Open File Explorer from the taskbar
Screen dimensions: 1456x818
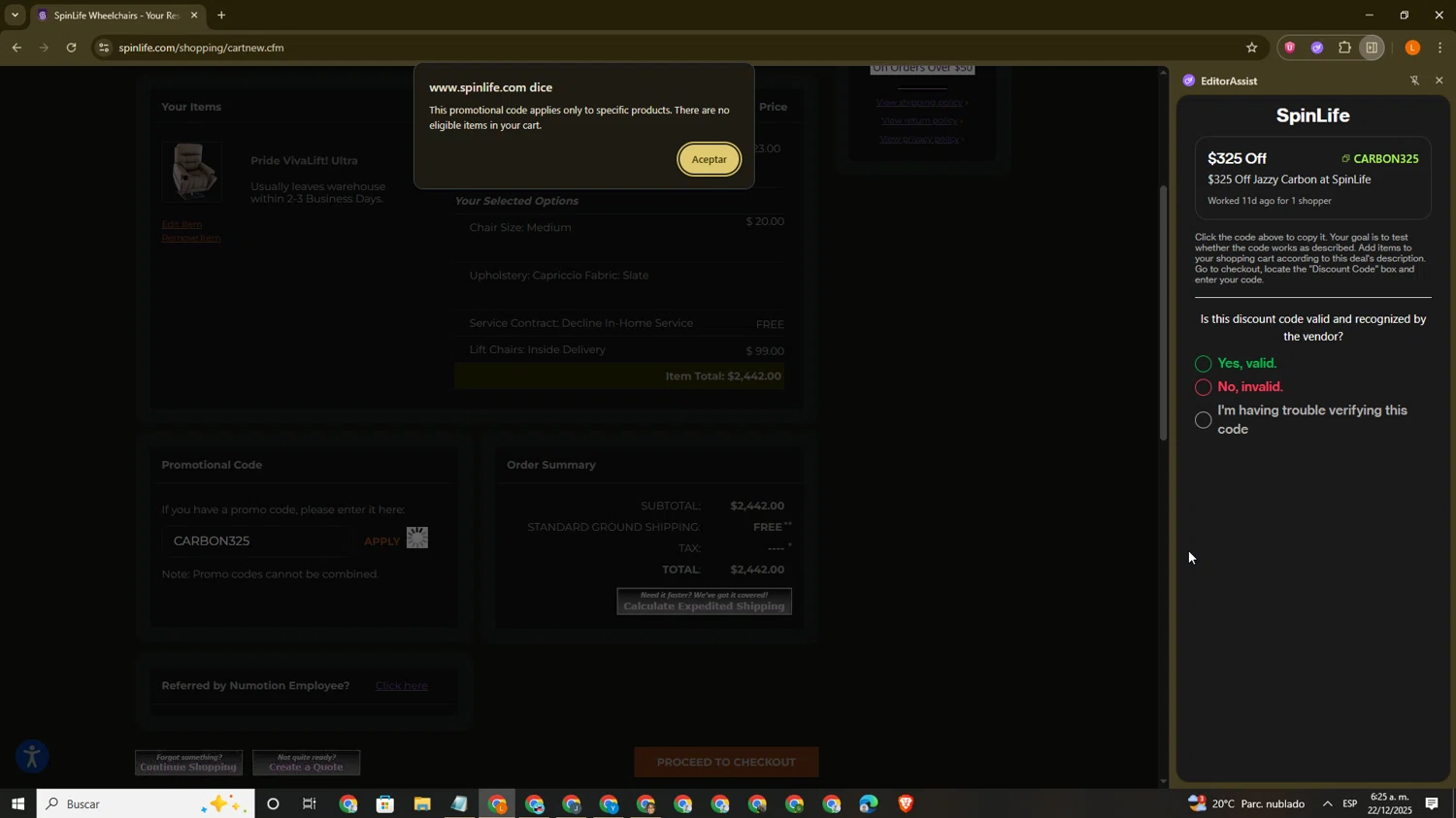click(422, 803)
